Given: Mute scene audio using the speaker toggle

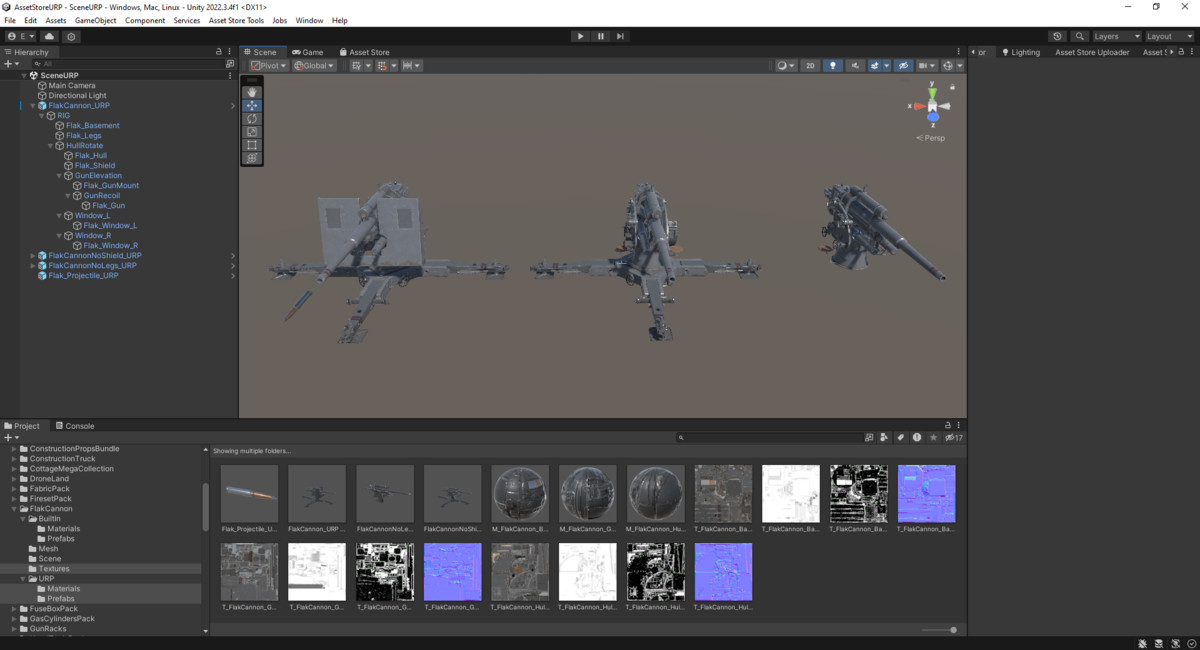Looking at the screenshot, I should pyautogui.click(x=856, y=65).
